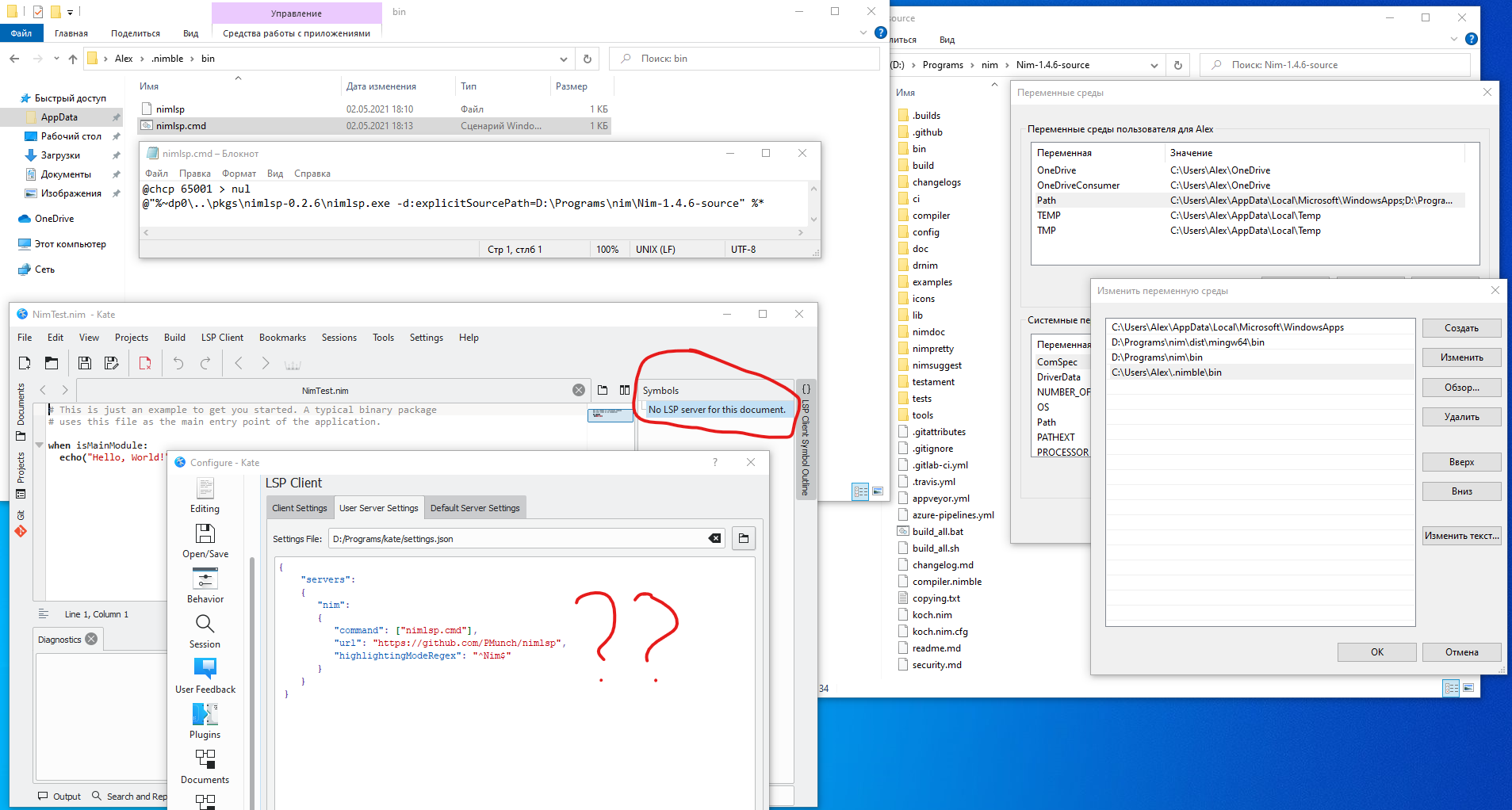Open Sessions menu in Kate
1512x810 pixels.
click(339, 337)
